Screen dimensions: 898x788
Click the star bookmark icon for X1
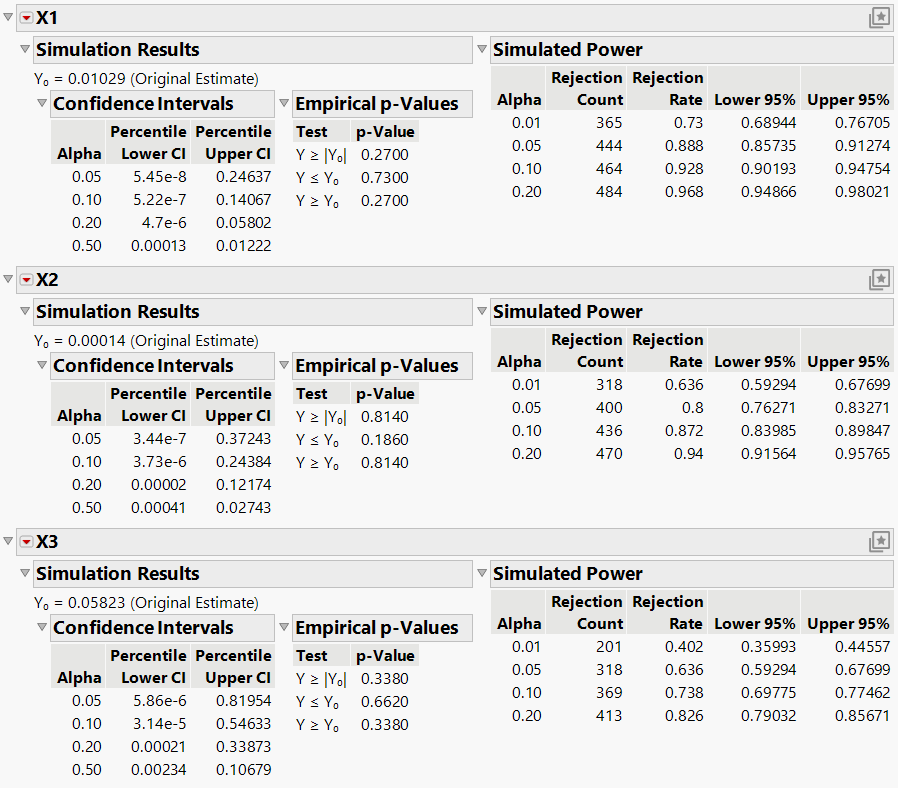coord(880,17)
